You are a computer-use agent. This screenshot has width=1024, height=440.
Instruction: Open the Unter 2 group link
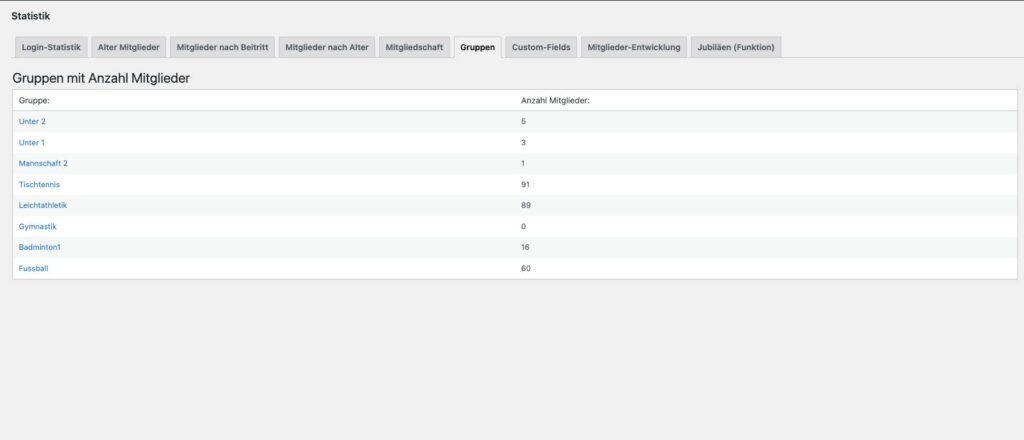click(32, 121)
